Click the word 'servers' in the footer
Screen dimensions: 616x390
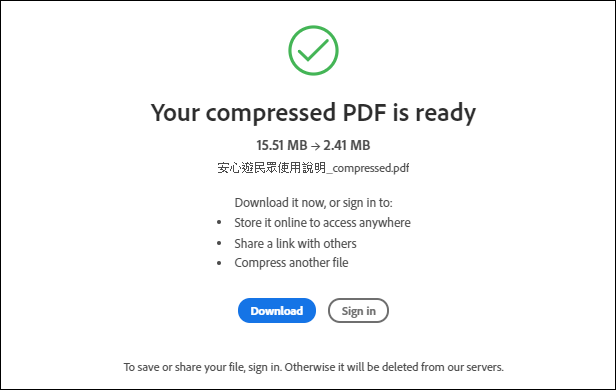point(484,367)
